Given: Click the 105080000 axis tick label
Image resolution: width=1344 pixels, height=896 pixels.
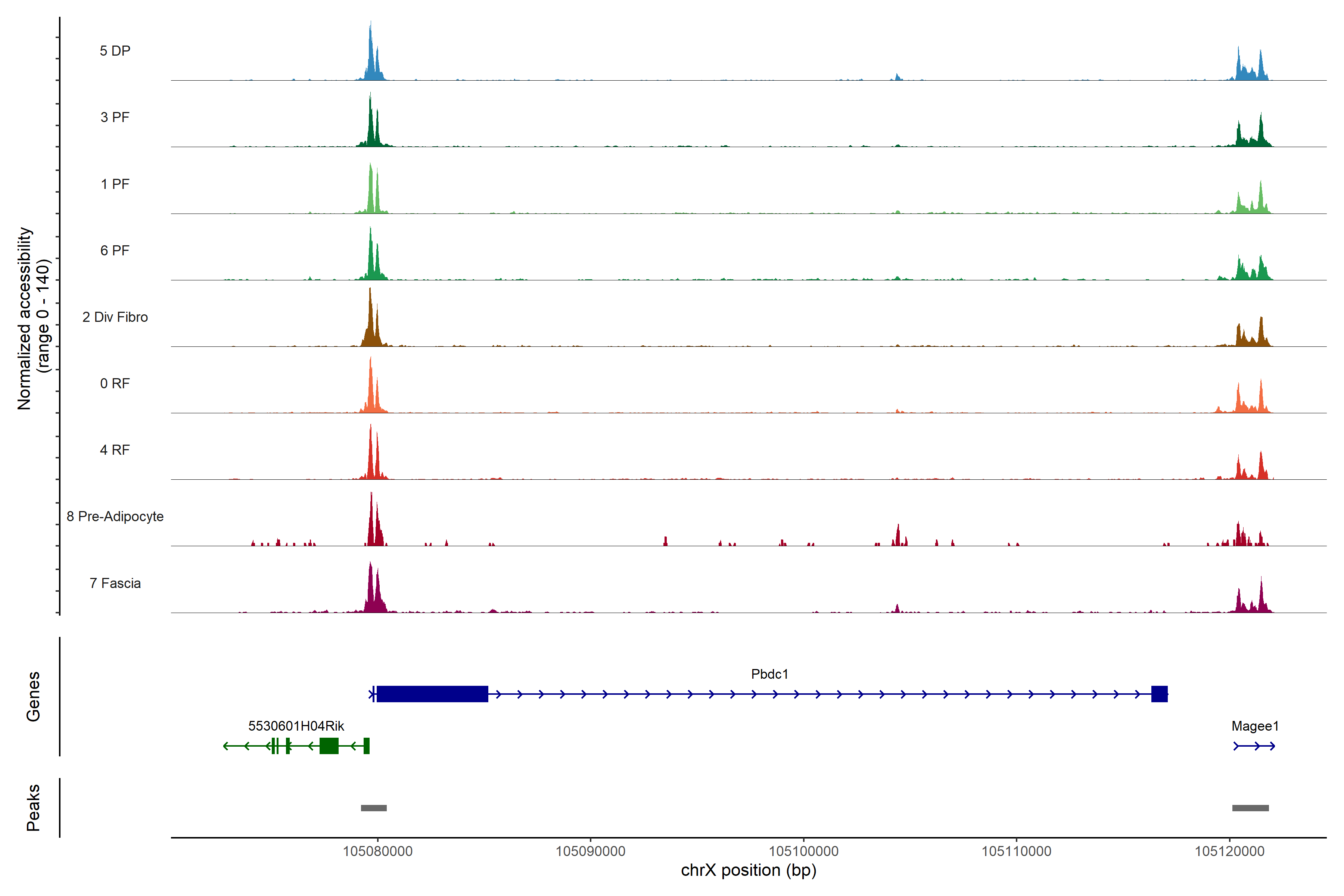Looking at the screenshot, I should [377, 851].
